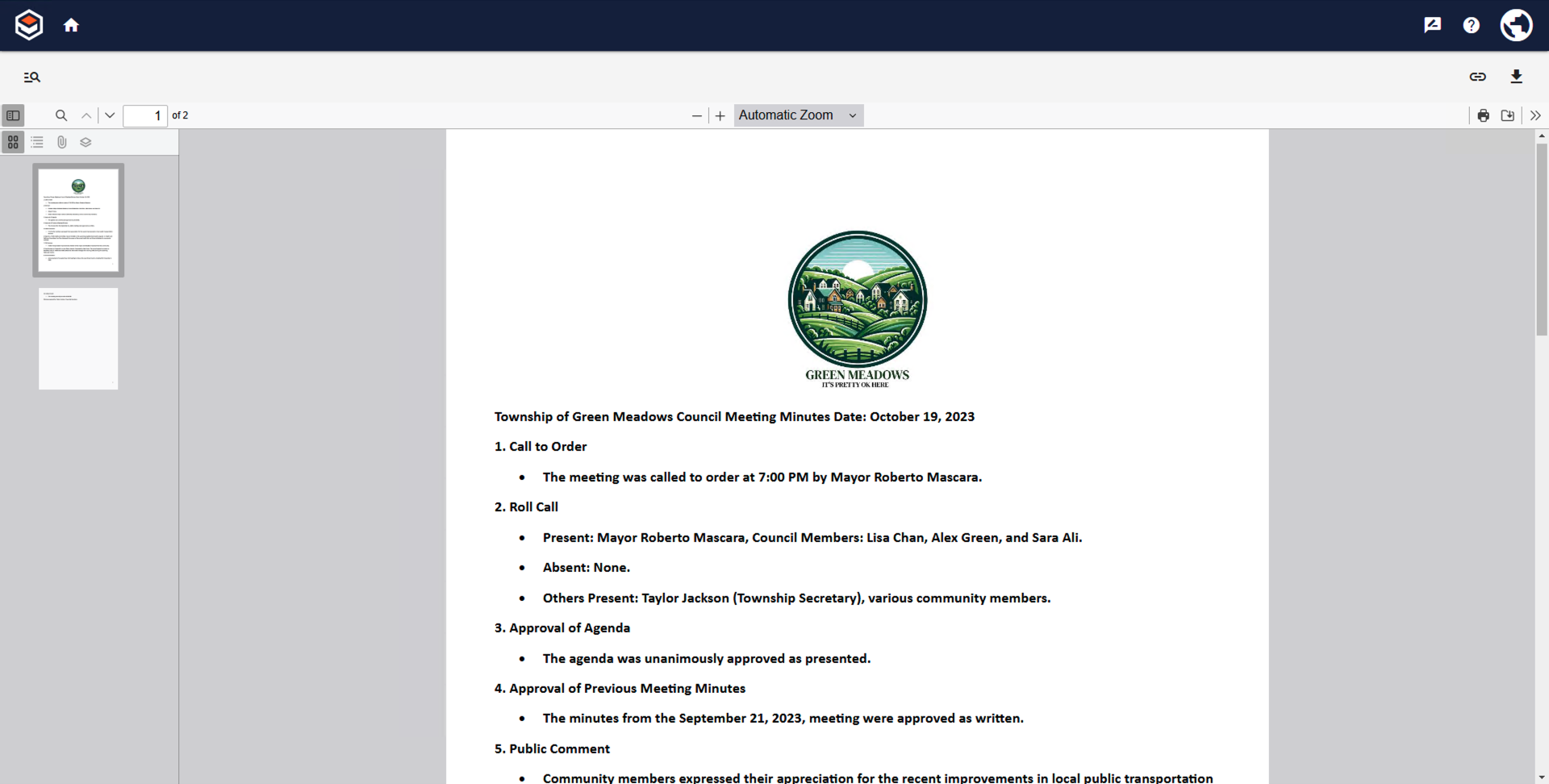
Task: Toggle the sidebar panel visibility
Action: (14, 115)
